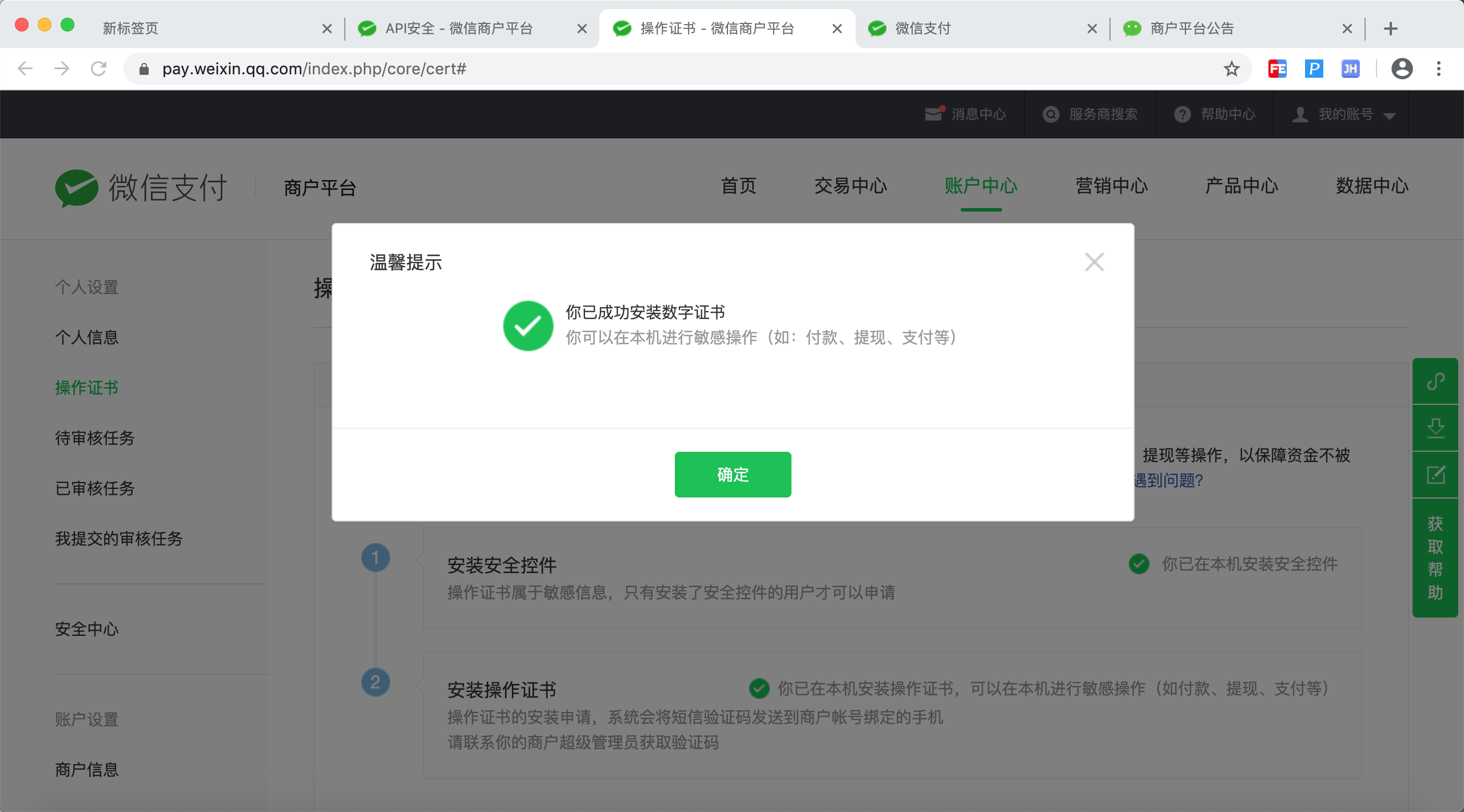The image size is (1464, 812).
Task: Open 交易中心 in the top navigation
Action: [x=850, y=186]
